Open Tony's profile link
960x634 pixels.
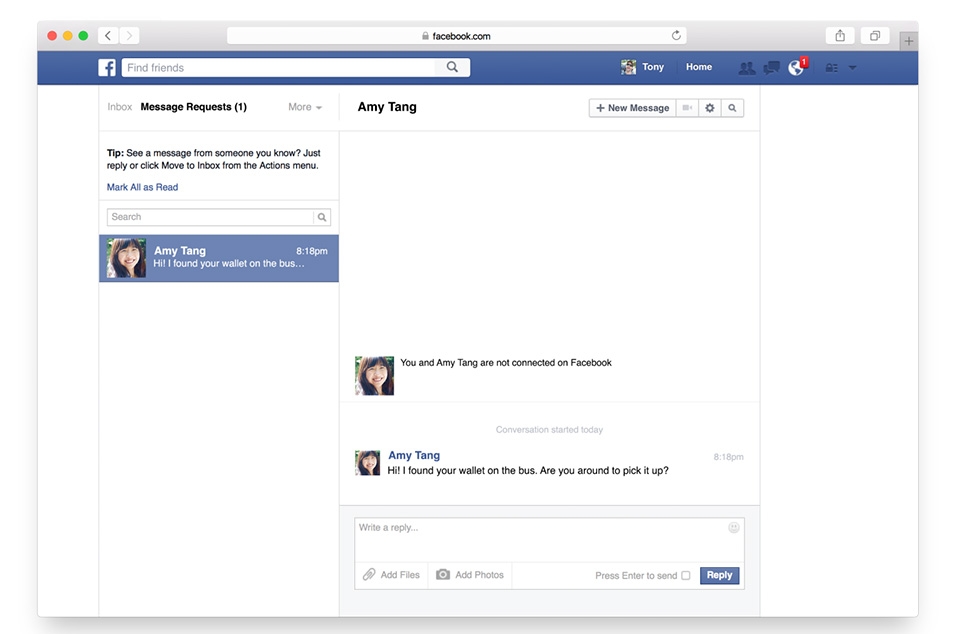(x=653, y=67)
